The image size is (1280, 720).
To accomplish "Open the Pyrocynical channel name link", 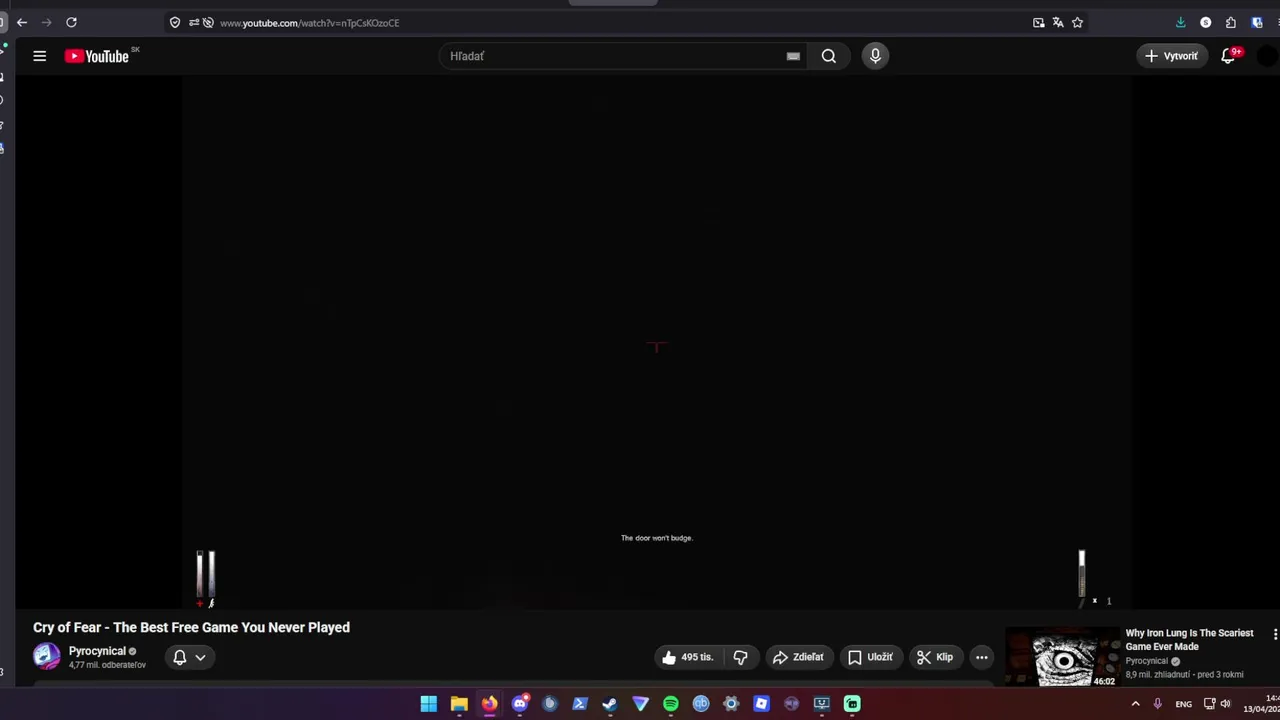I will click(97, 651).
